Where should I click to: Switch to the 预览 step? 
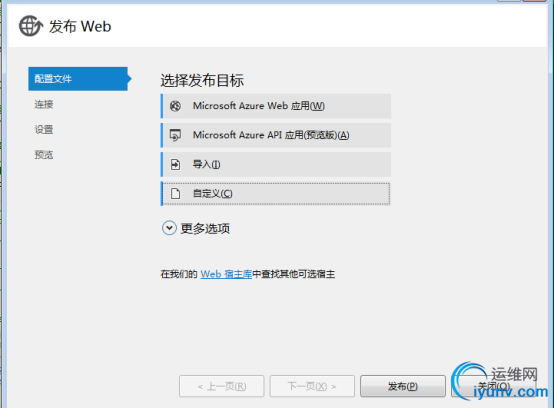(x=44, y=155)
